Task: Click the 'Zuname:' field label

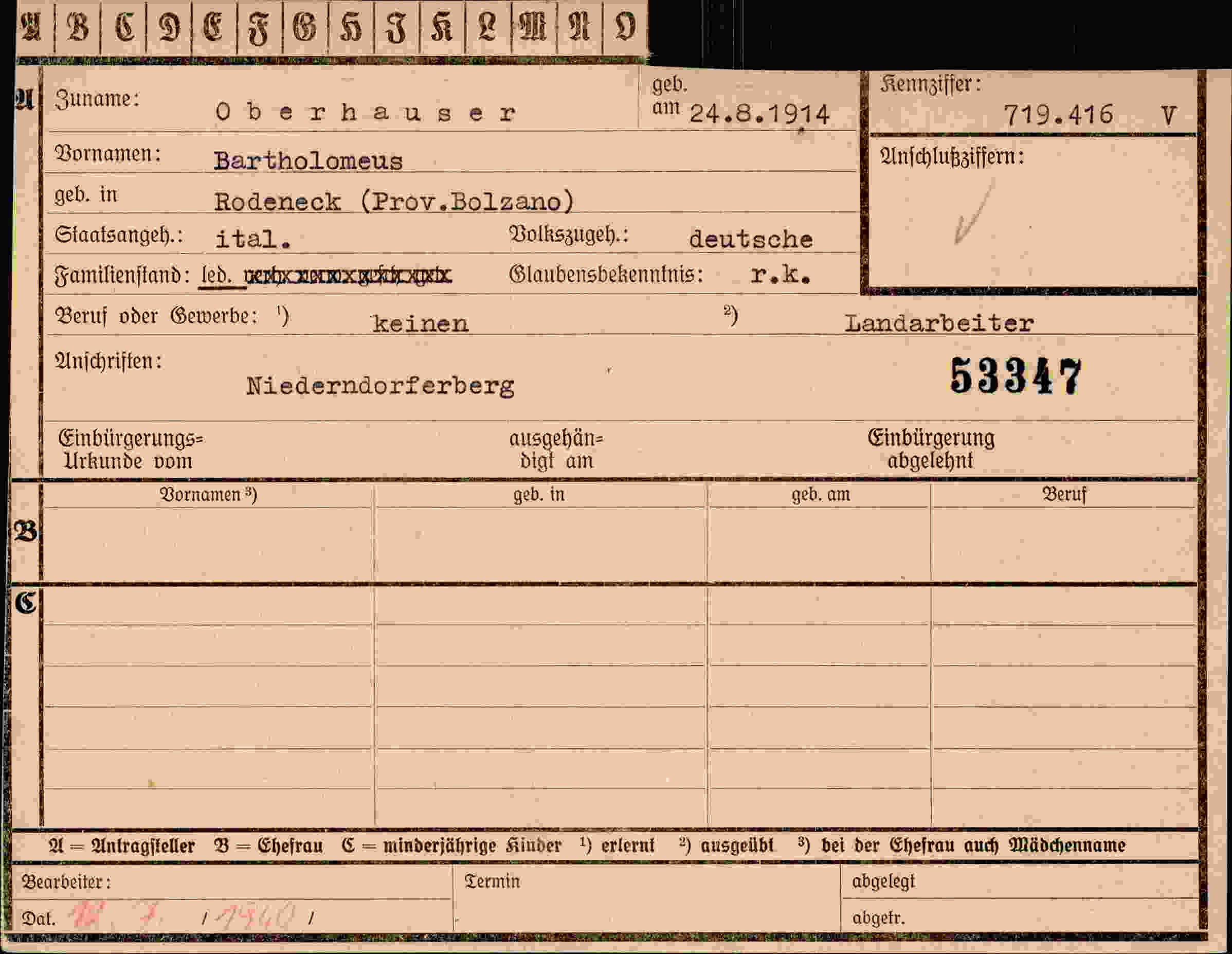Action: (x=97, y=100)
